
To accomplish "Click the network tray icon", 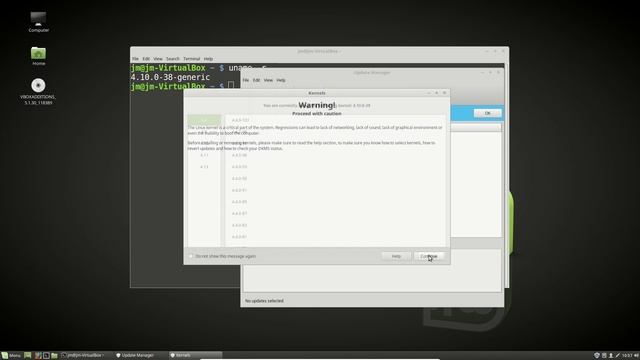I will tap(617, 356).
